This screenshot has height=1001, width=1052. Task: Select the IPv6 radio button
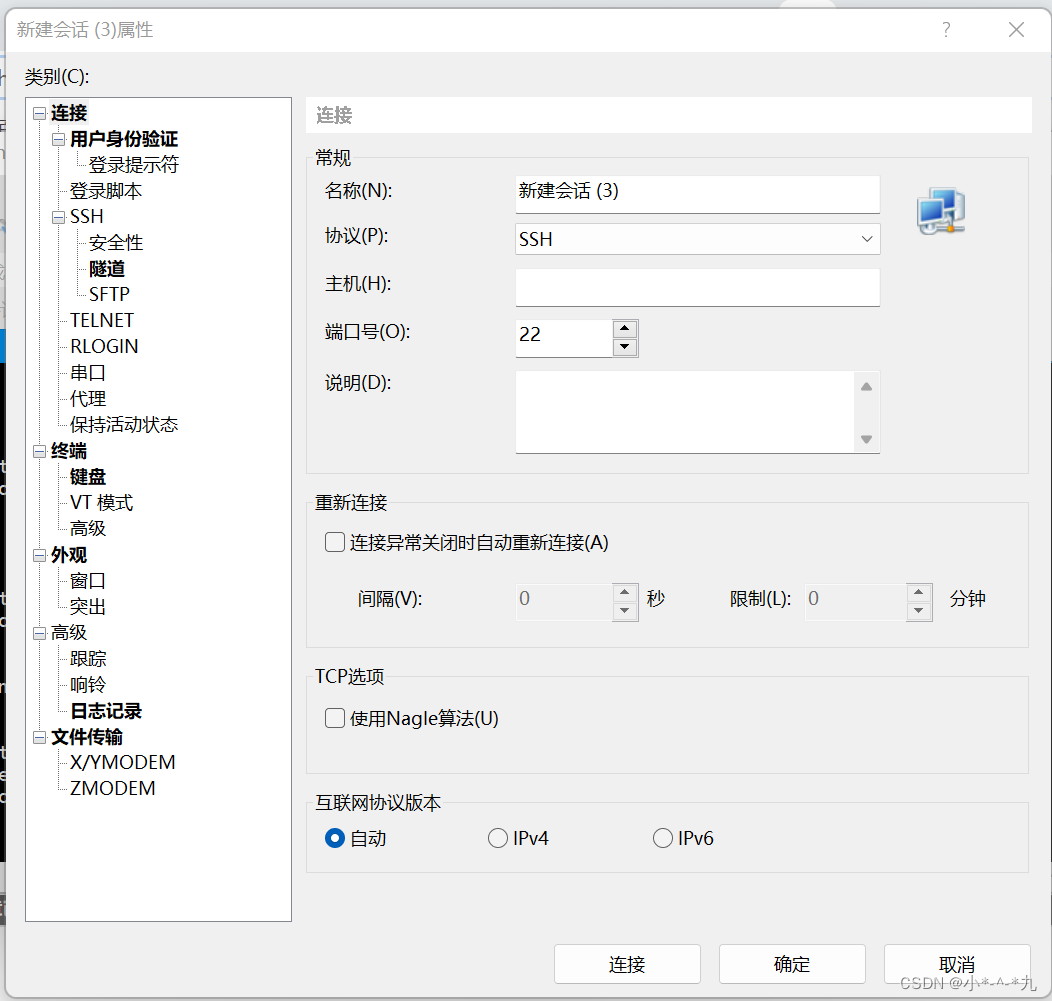pyautogui.click(x=663, y=838)
